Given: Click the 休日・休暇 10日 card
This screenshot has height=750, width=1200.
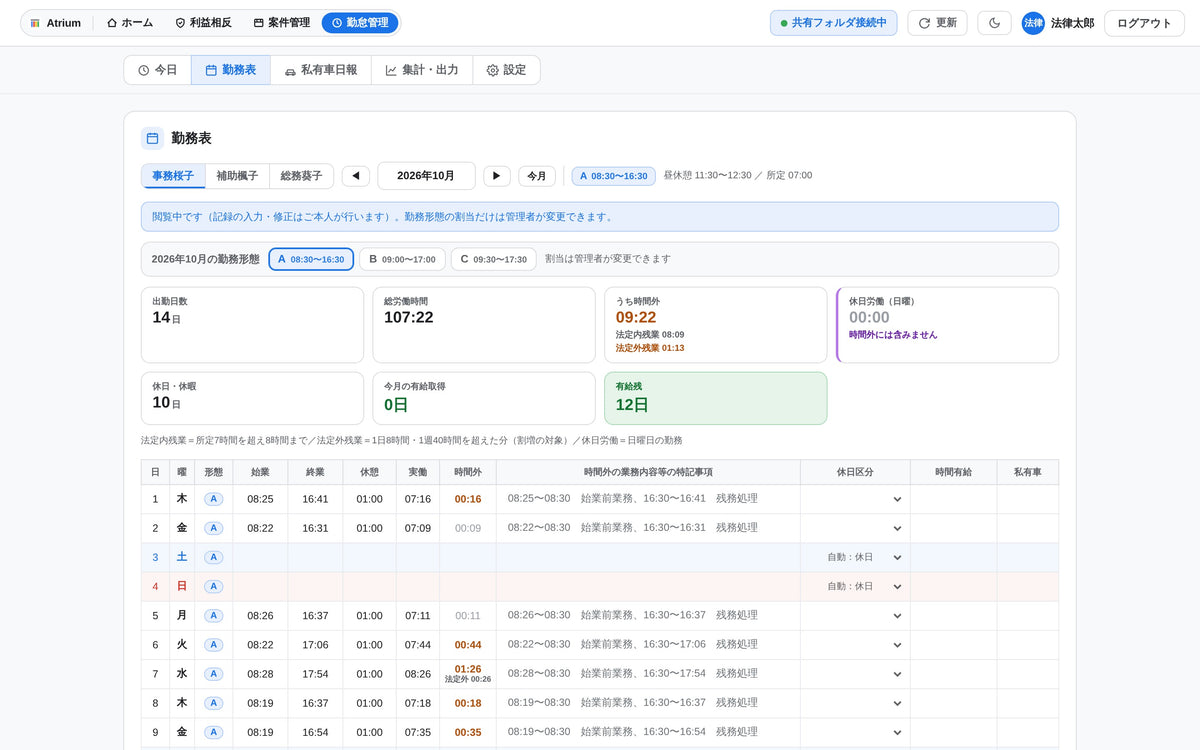Looking at the screenshot, I should coord(252,398).
